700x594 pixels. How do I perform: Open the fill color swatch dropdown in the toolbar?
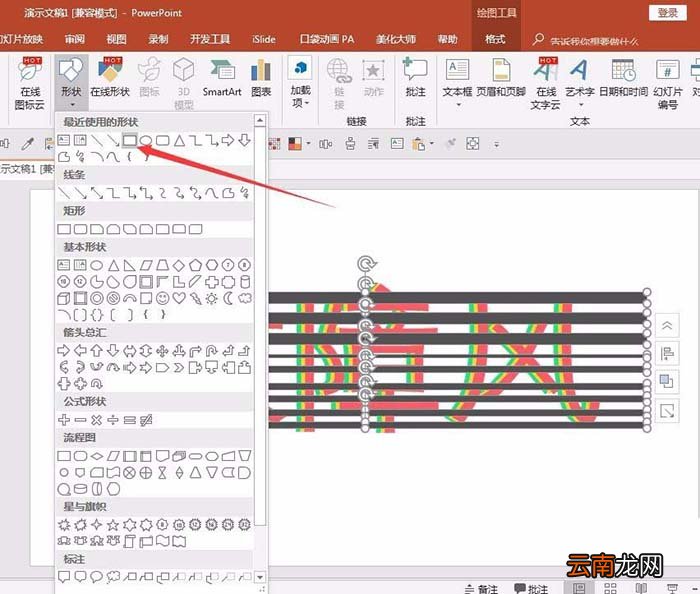tap(308, 144)
